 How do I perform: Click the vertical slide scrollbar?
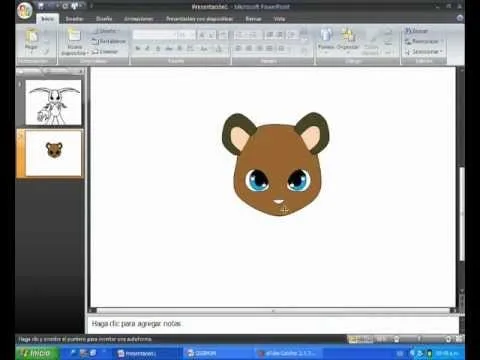462,213
